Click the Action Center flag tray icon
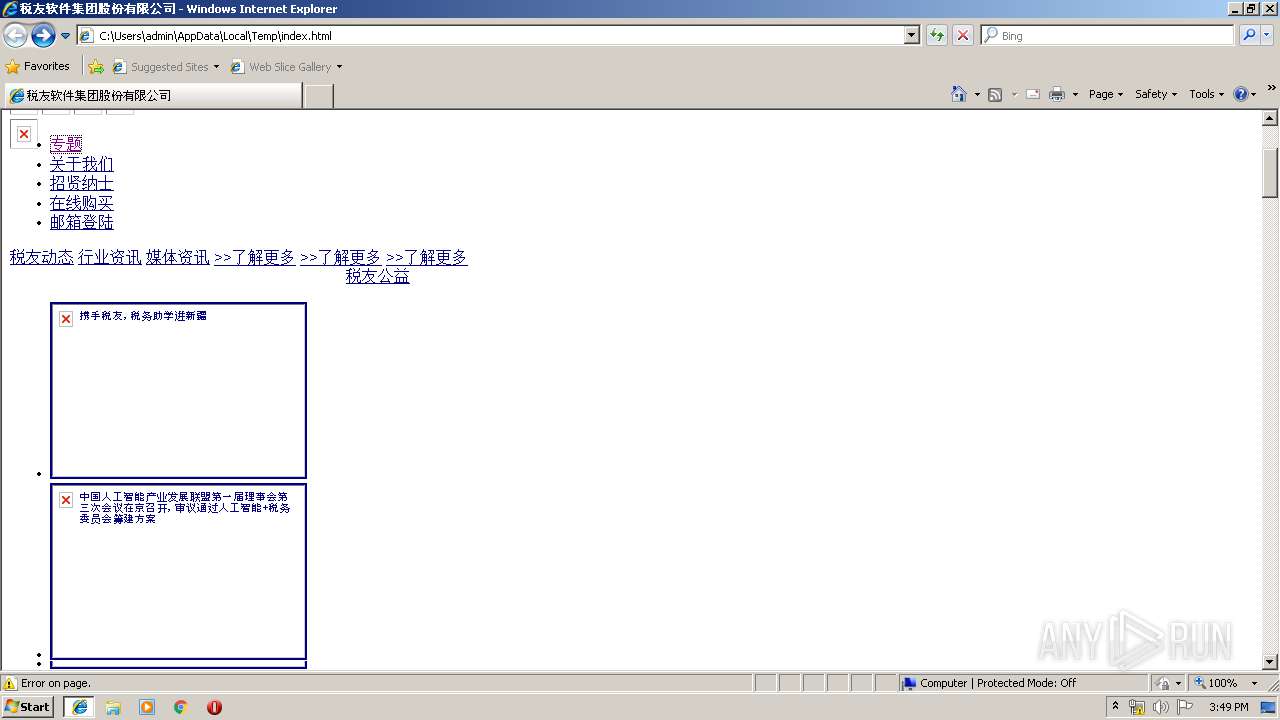1280x720 pixels. coord(1185,707)
